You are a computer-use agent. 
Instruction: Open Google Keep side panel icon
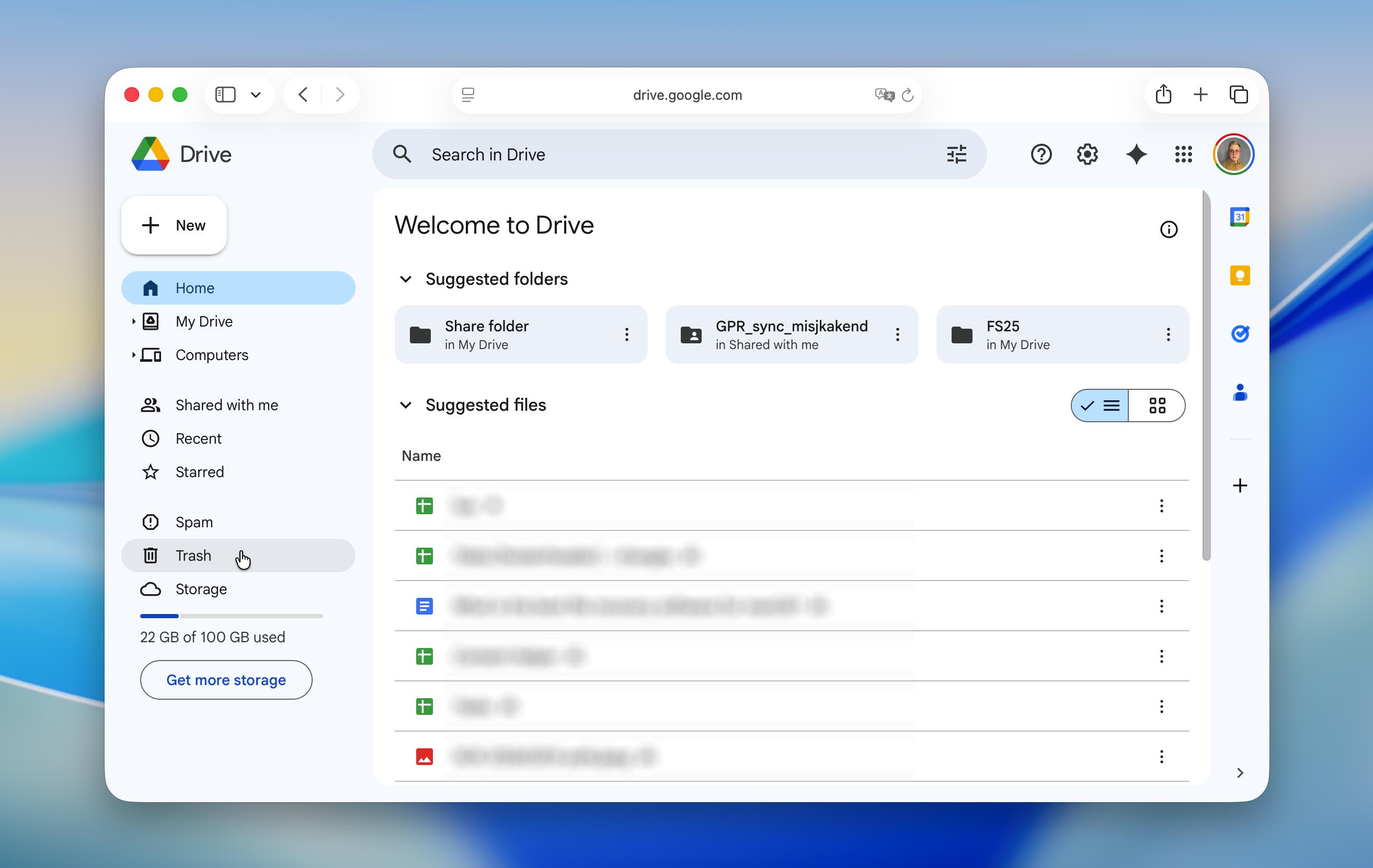pyautogui.click(x=1240, y=276)
